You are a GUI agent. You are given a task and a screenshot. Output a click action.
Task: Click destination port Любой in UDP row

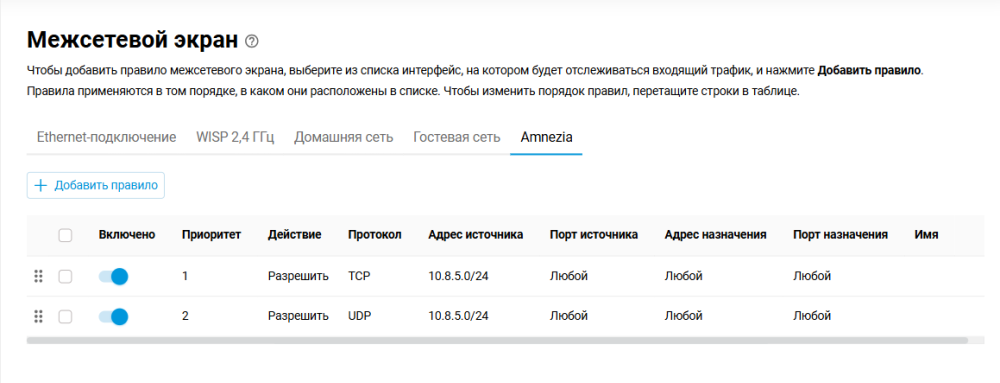(812, 316)
